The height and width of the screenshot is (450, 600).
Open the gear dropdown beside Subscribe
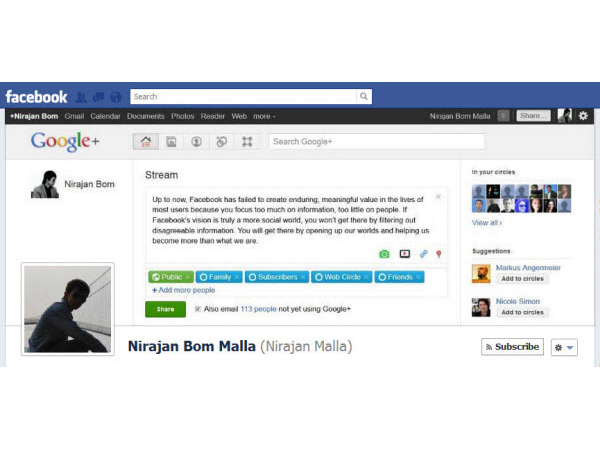point(564,347)
